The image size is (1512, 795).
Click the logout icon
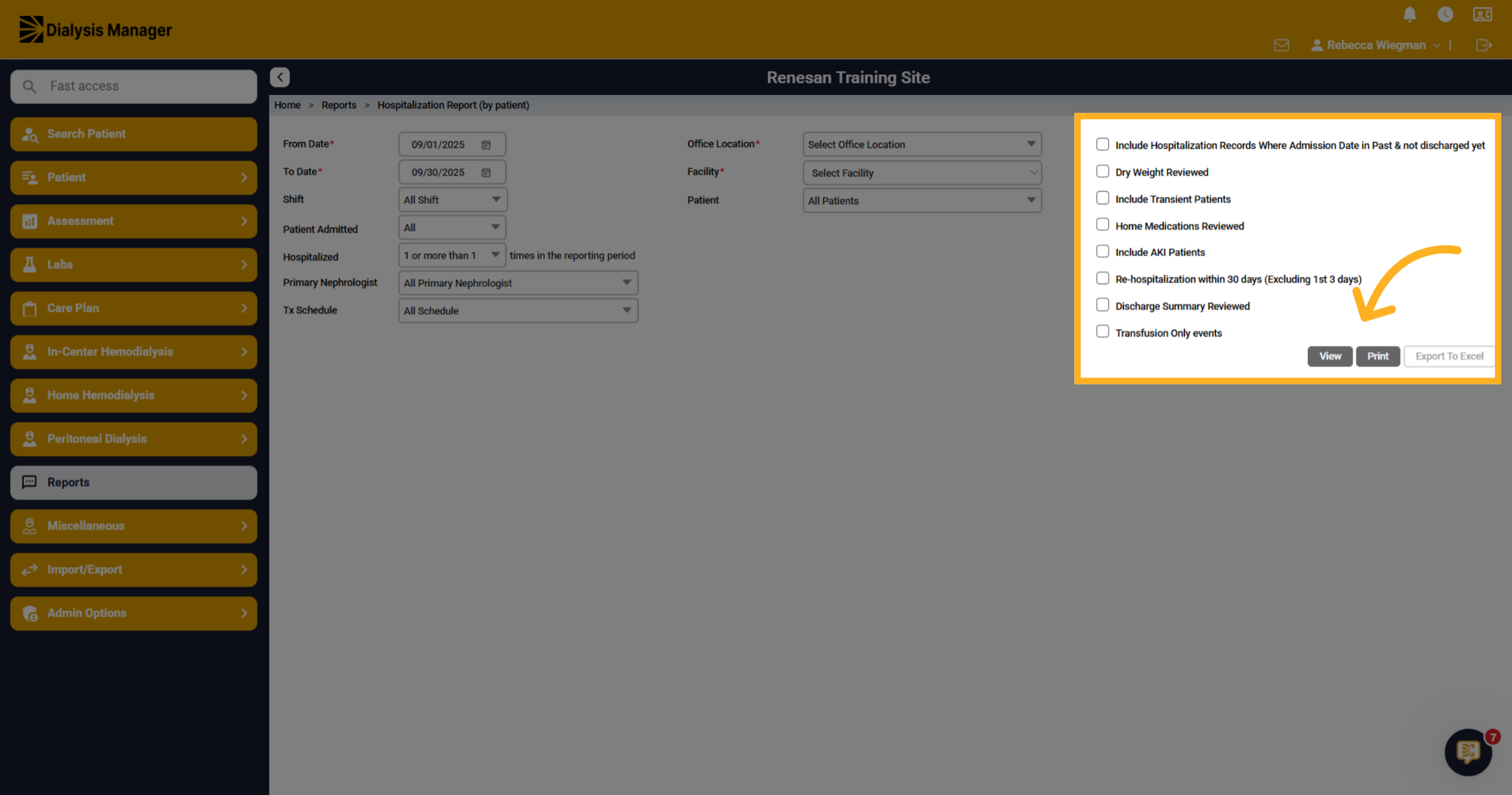pos(1484,45)
